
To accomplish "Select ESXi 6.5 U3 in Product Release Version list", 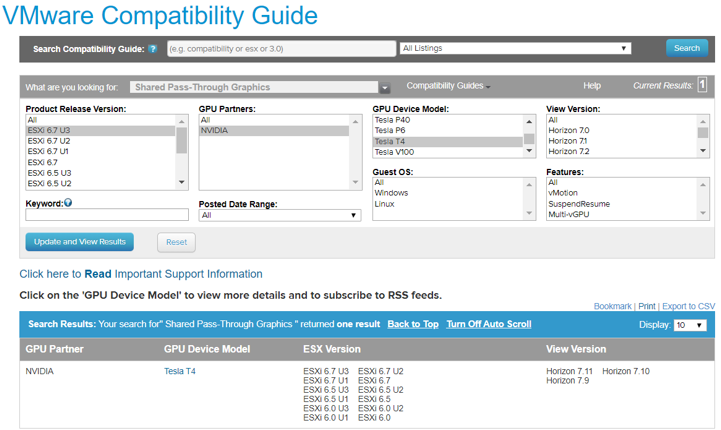I will tap(101, 173).
